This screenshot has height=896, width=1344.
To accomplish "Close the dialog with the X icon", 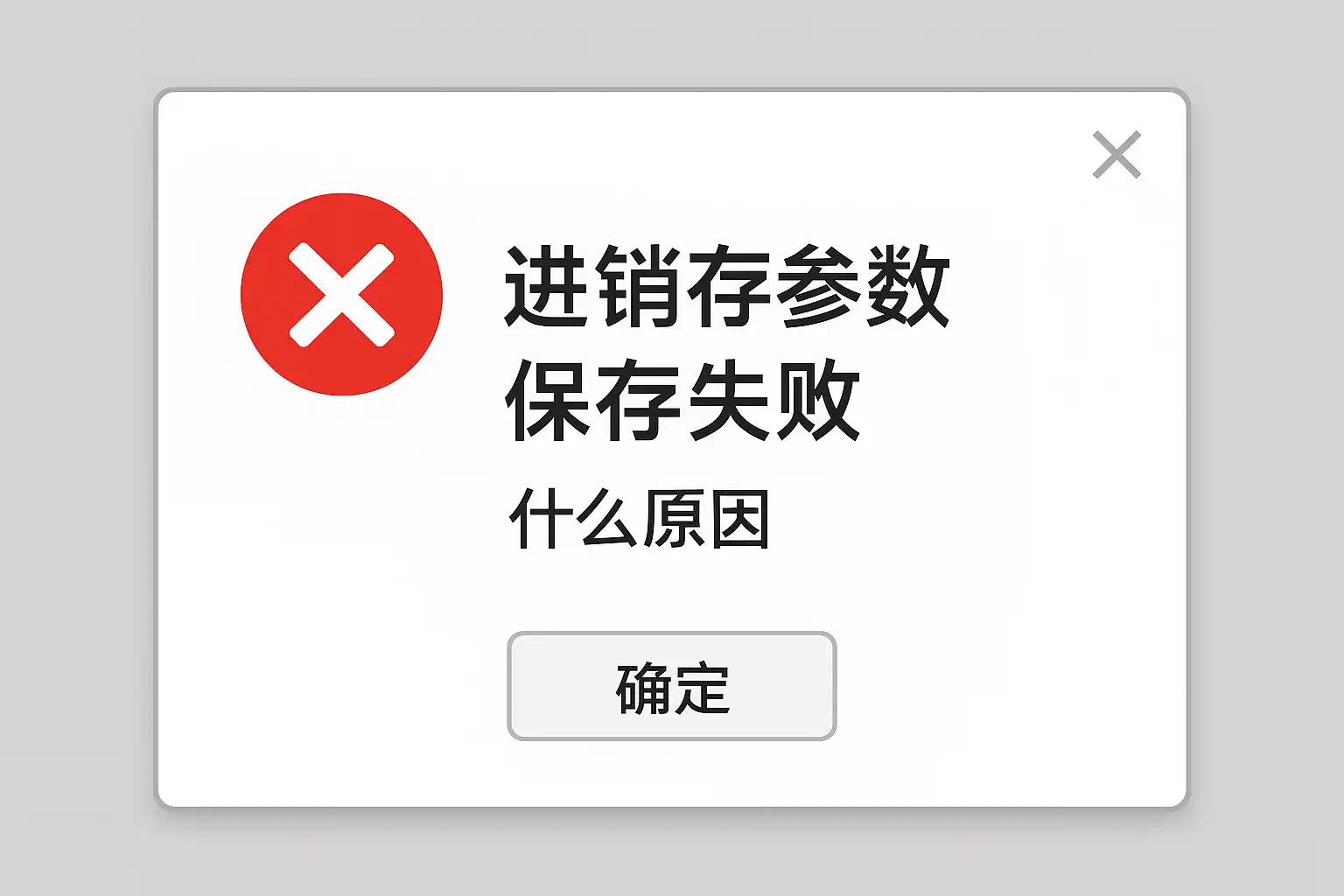I will pyautogui.click(x=1116, y=155).
